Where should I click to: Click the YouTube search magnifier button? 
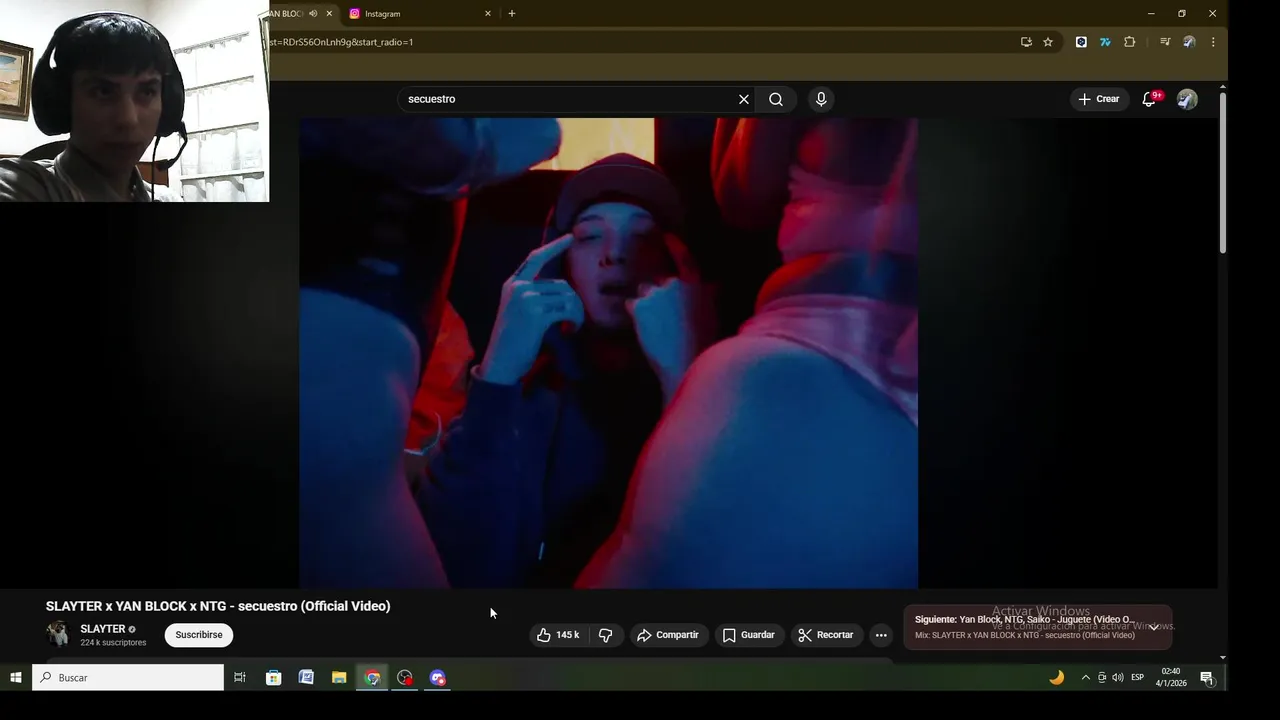point(776,99)
